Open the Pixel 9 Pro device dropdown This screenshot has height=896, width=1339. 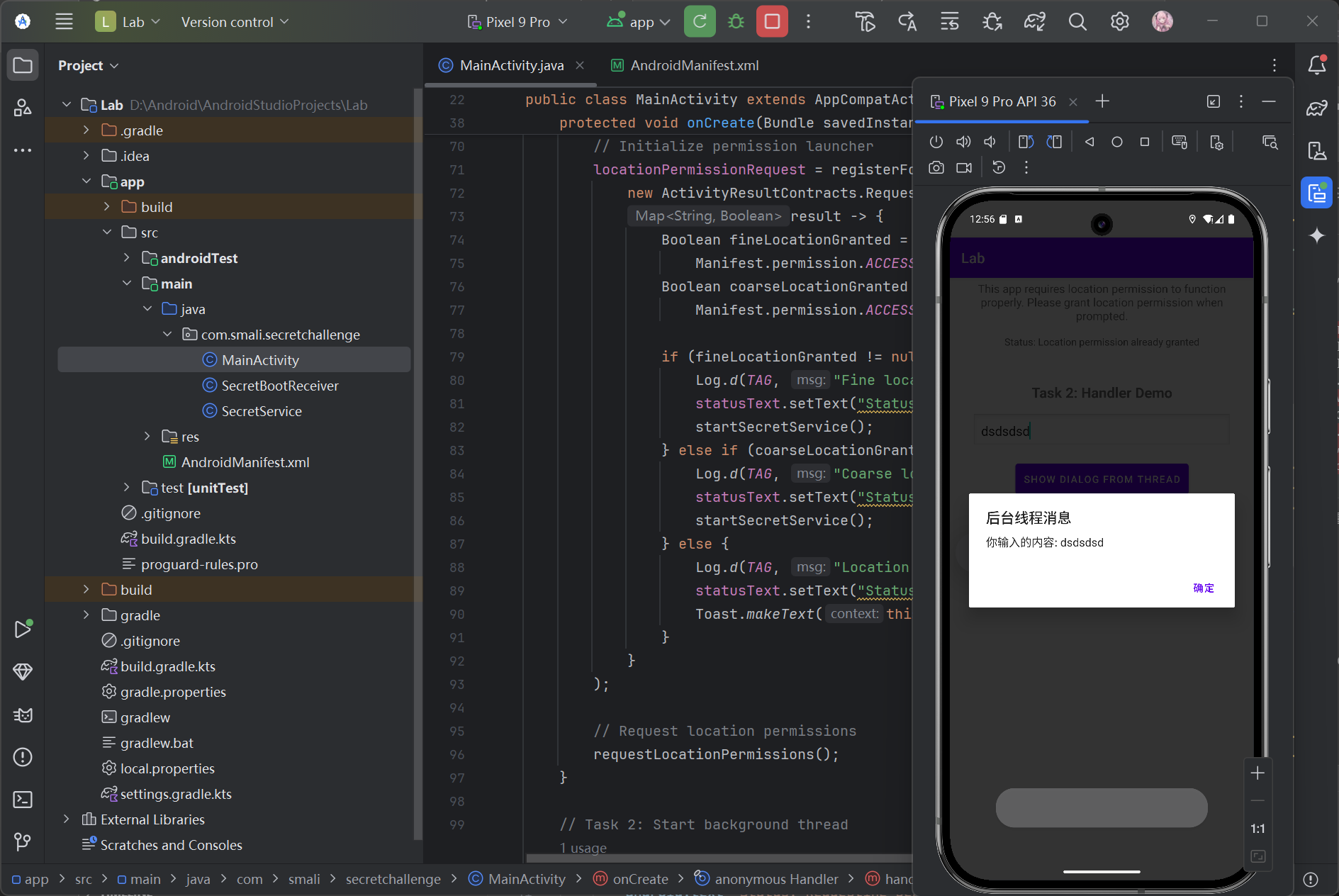point(517,22)
